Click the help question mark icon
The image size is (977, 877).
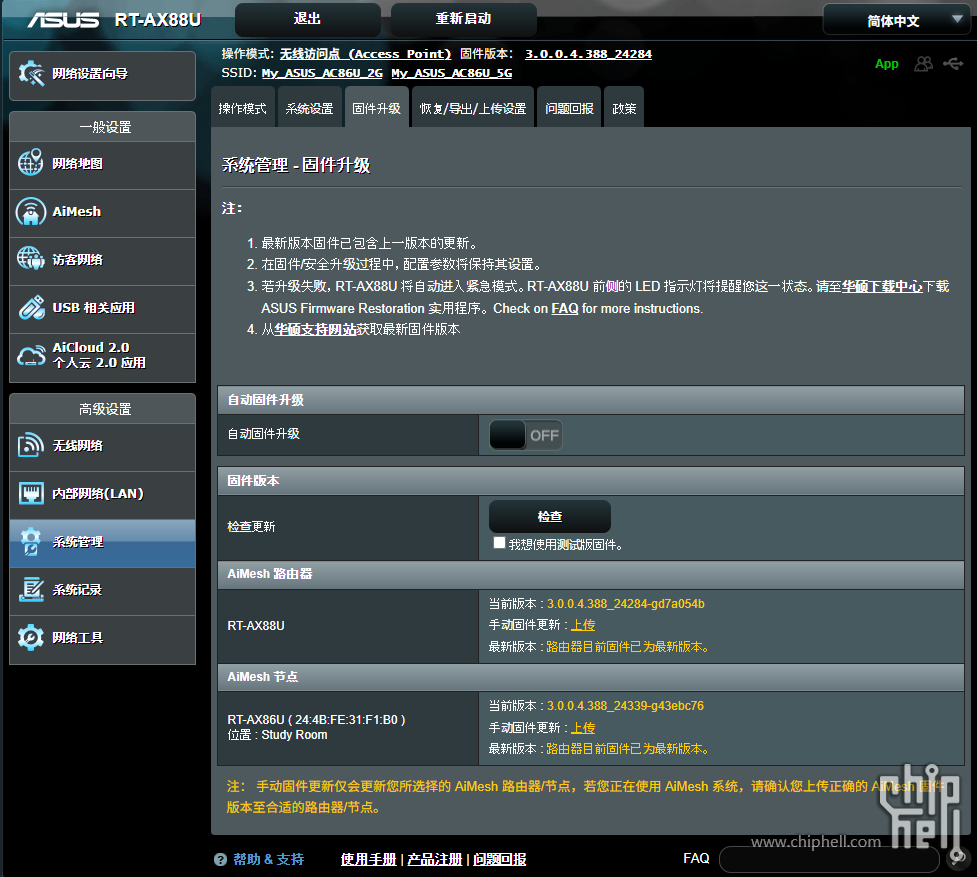point(220,860)
